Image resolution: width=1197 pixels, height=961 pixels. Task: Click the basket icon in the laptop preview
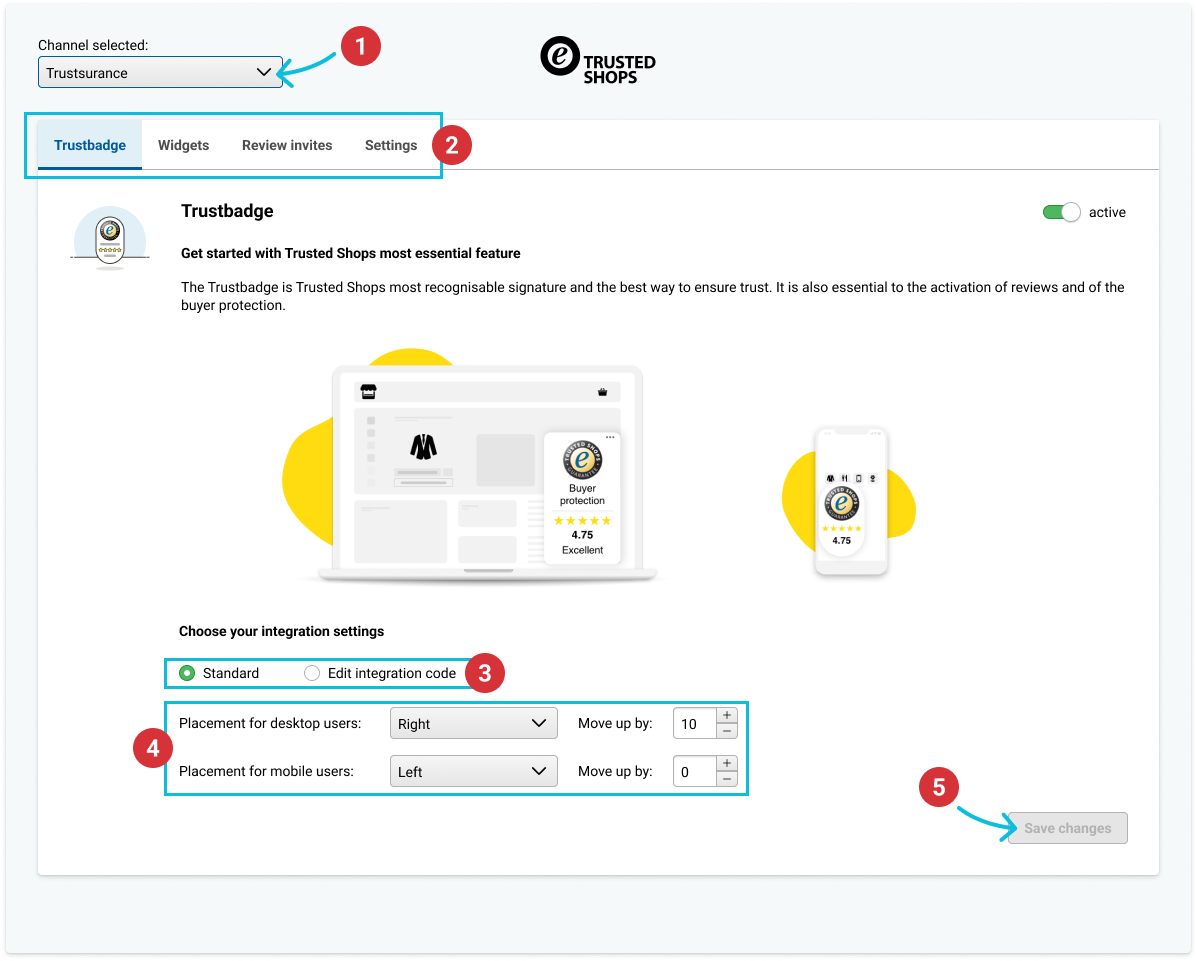tap(602, 392)
